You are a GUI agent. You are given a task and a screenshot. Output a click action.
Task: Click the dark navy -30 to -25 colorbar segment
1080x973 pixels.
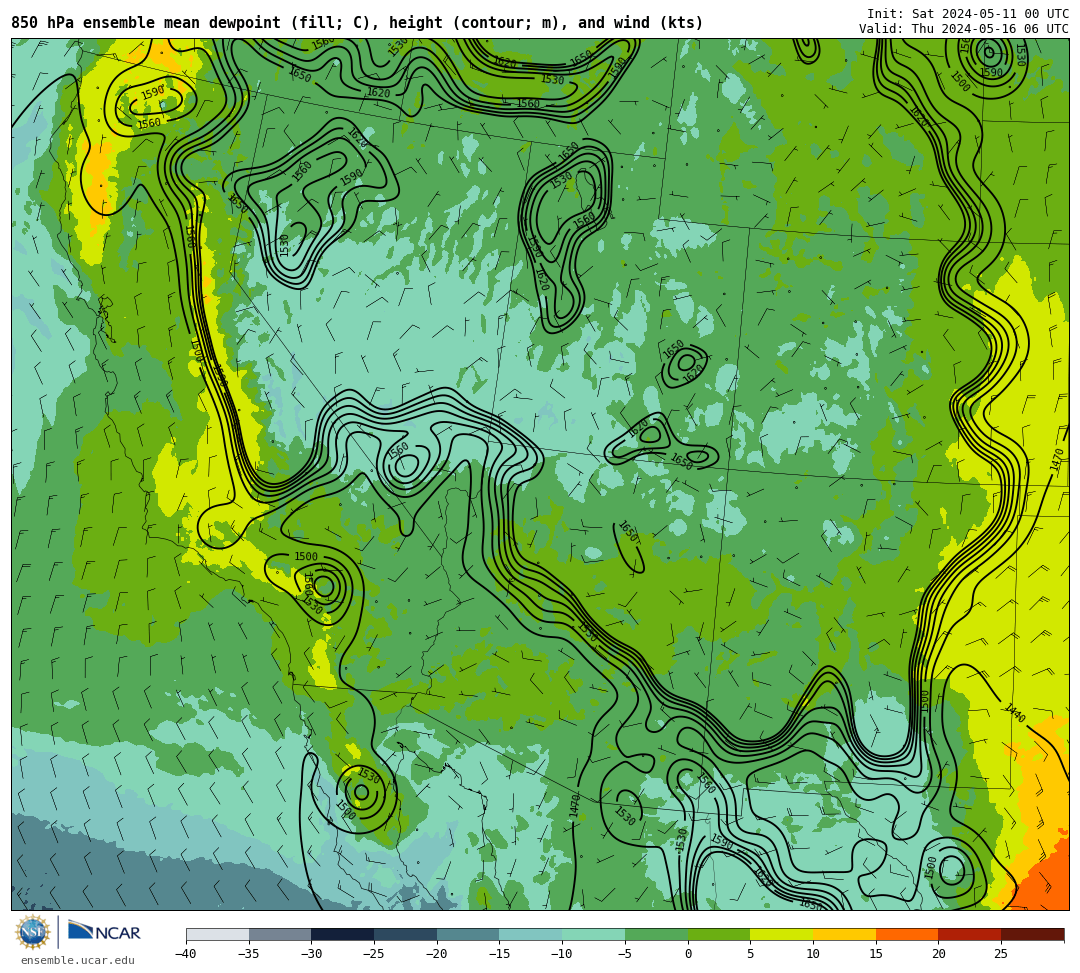coord(343,934)
